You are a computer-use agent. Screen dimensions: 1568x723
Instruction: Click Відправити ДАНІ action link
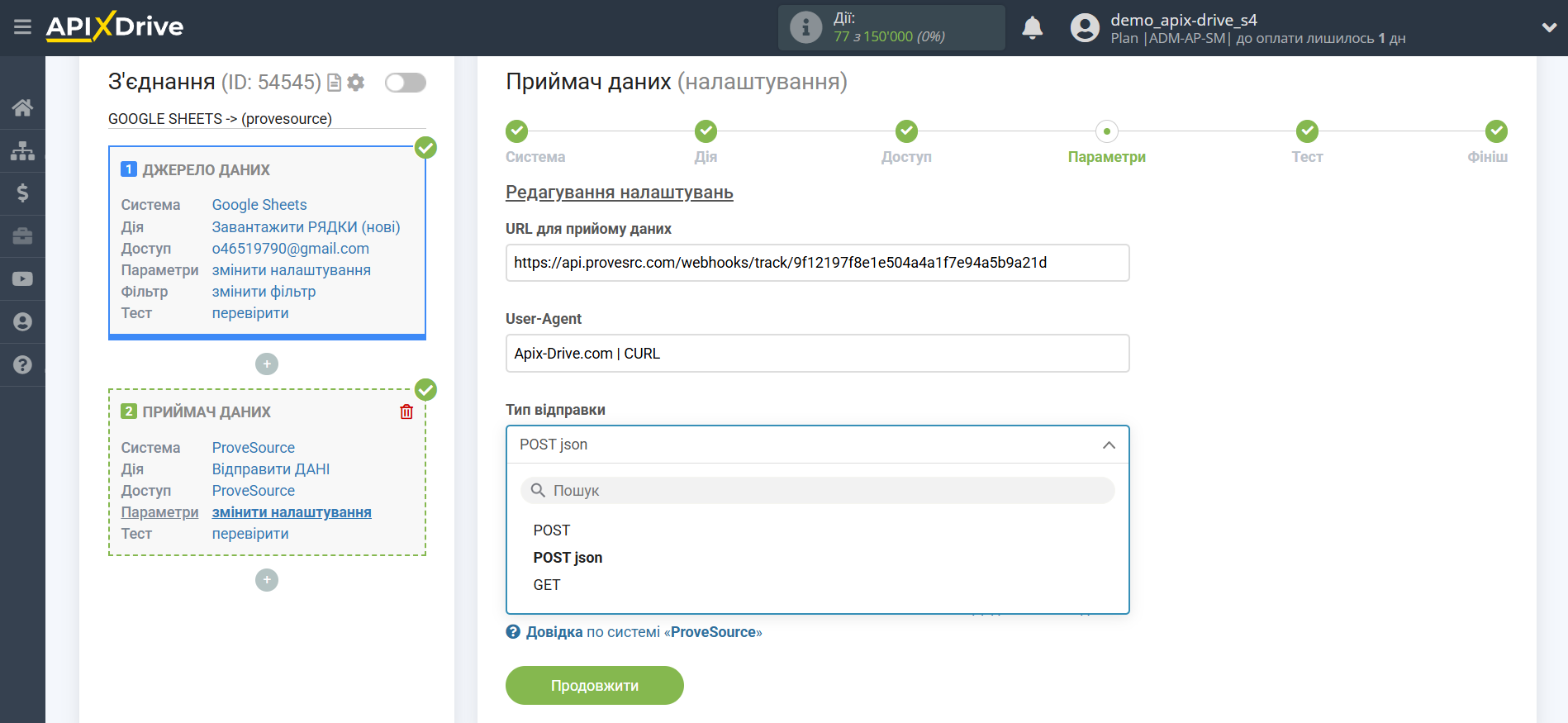point(271,469)
